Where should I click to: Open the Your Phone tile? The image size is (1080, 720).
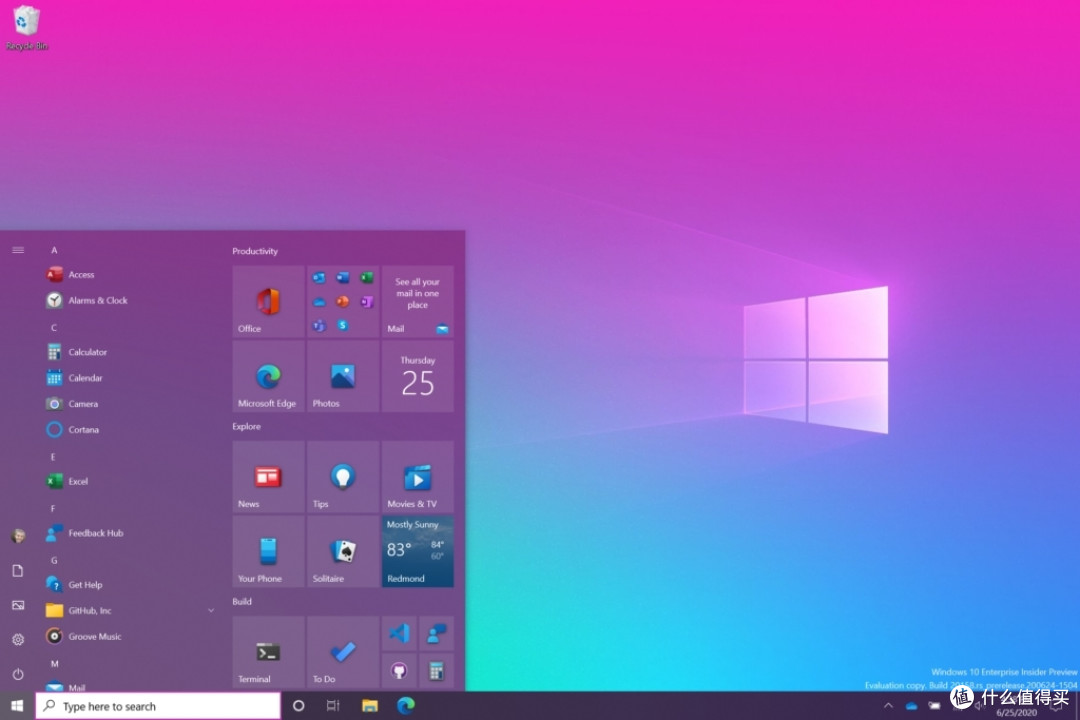click(x=267, y=552)
